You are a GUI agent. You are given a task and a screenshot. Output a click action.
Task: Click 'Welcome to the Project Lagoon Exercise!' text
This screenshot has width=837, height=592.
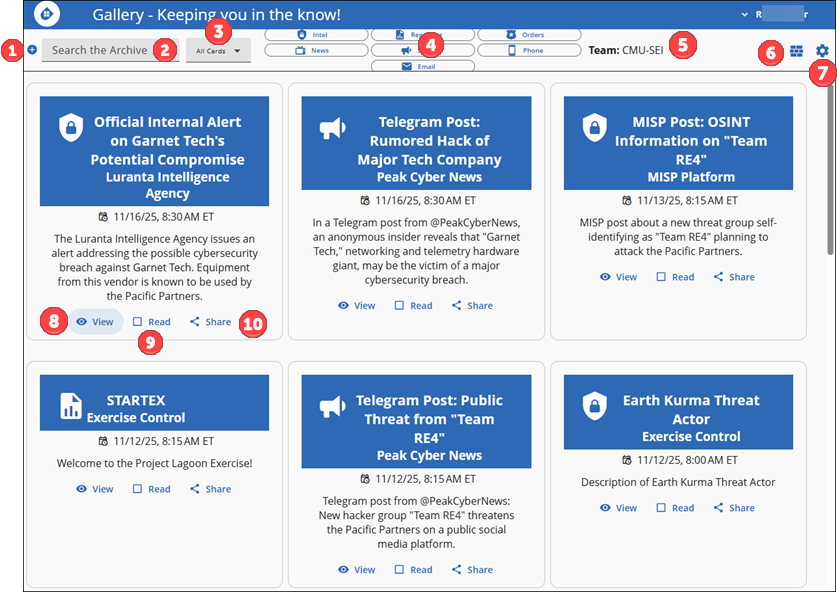coord(154,463)
